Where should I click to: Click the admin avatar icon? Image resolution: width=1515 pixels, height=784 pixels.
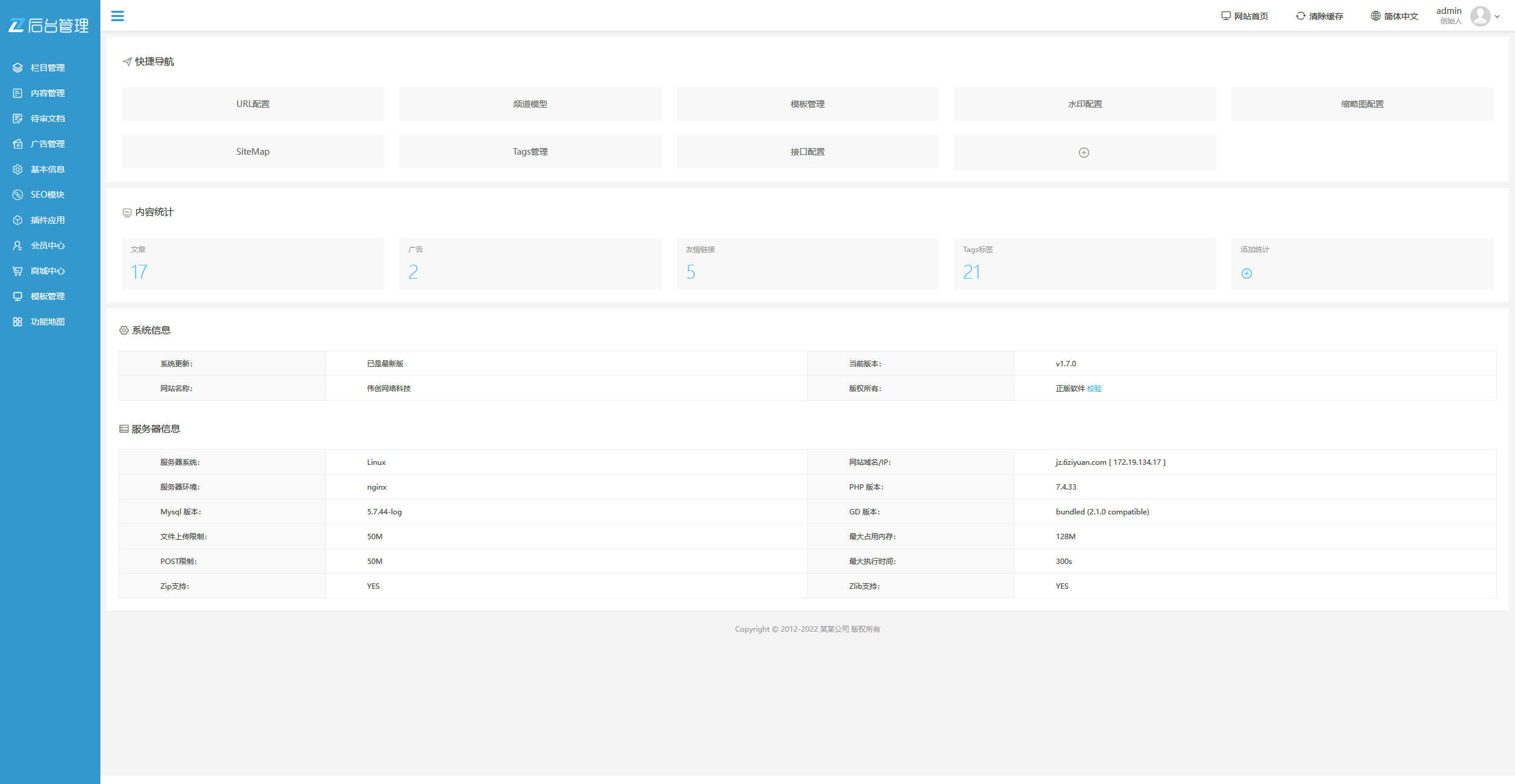tap(1480, 16)
